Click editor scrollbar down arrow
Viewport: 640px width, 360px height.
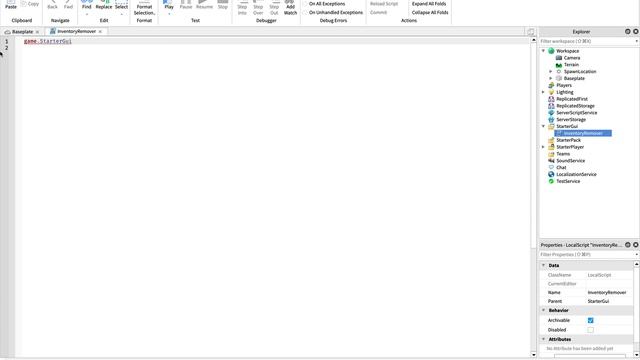(533, 355)
